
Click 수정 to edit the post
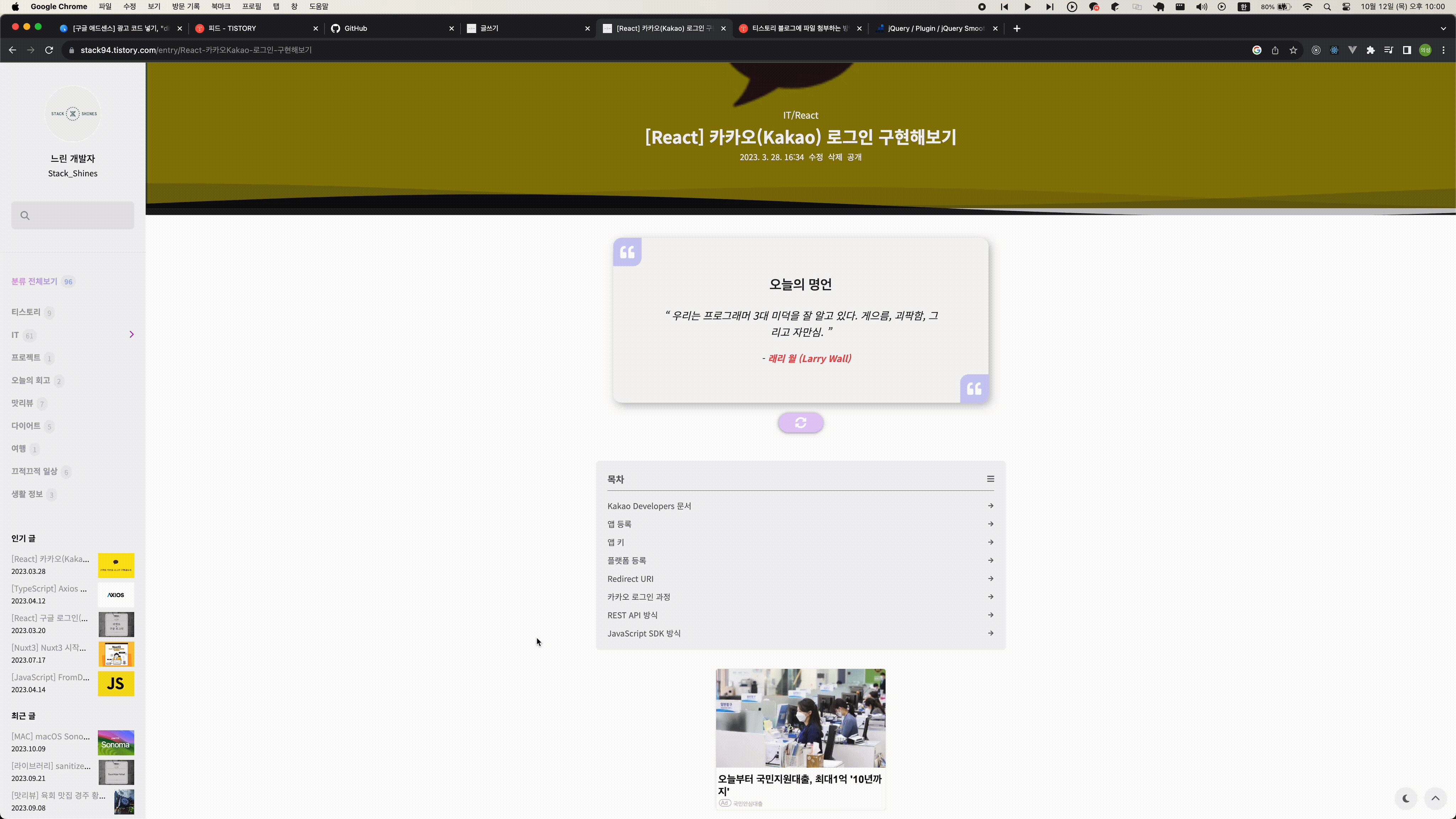[815, 157]
